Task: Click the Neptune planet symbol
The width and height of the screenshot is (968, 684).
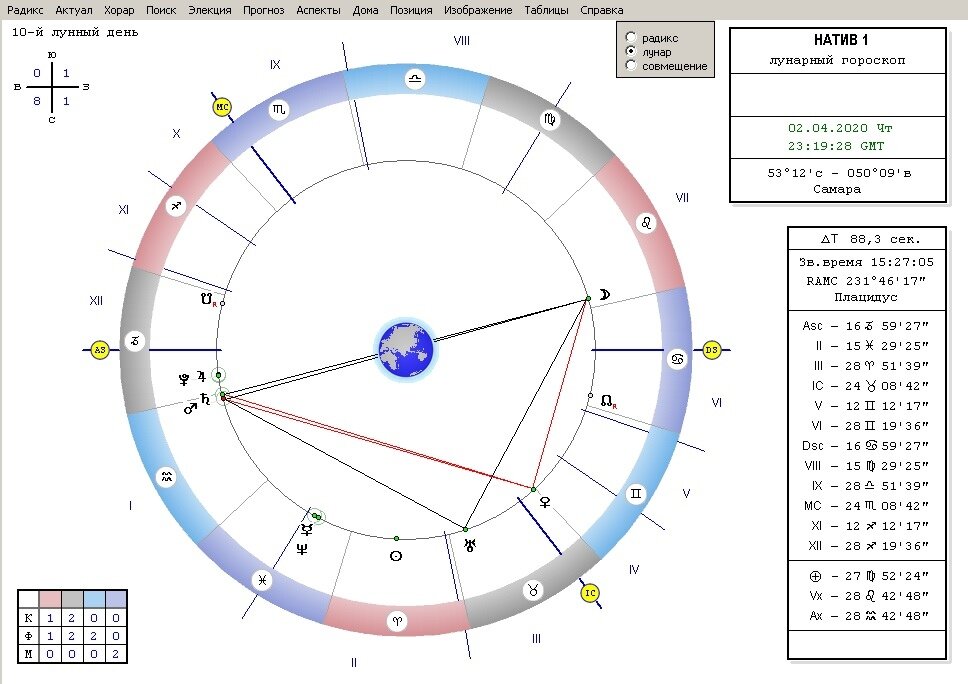Action: coord(302,549)
